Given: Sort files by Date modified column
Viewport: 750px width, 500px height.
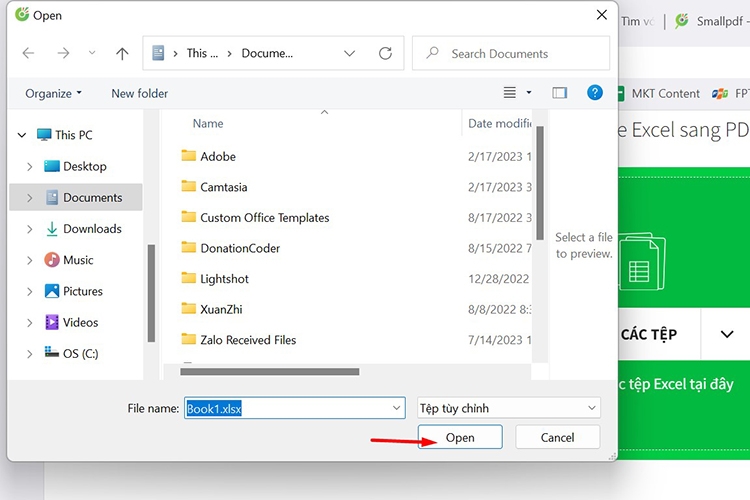Looking at the screenshot, I should 499,123.
